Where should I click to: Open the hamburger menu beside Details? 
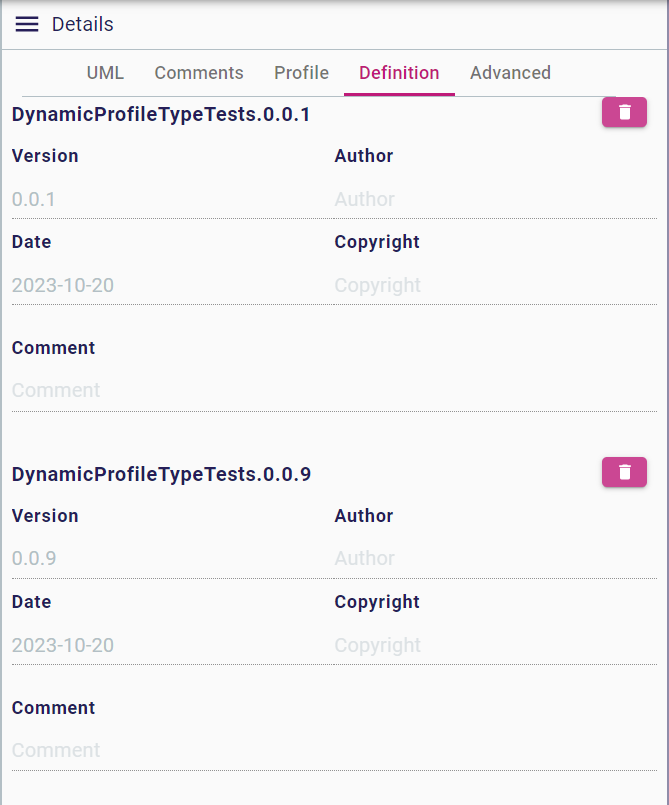point(27,24)
